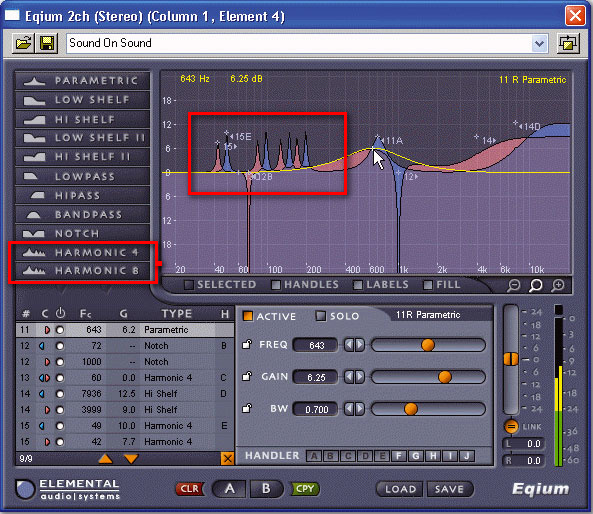
Task: Toggle the Handles display checkbox
Action: click(276, 285)
